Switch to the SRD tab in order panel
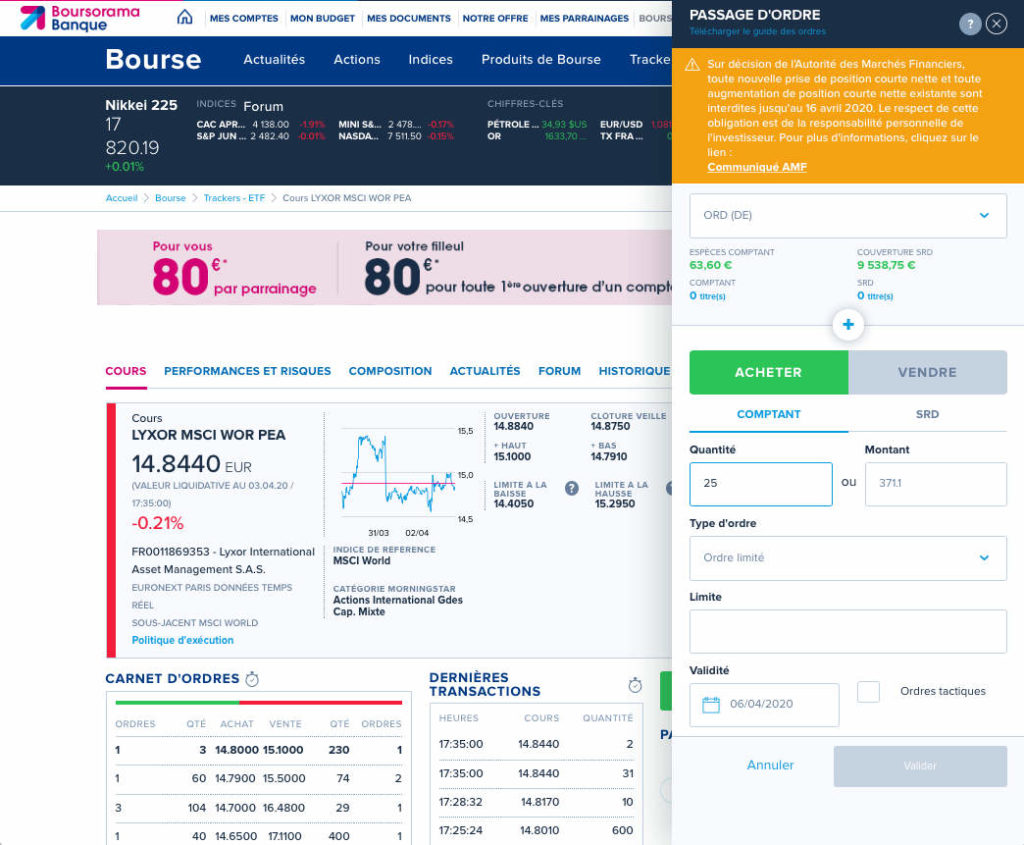The height and width of the screenshot is (845, 1024). (x=927, y=414)
